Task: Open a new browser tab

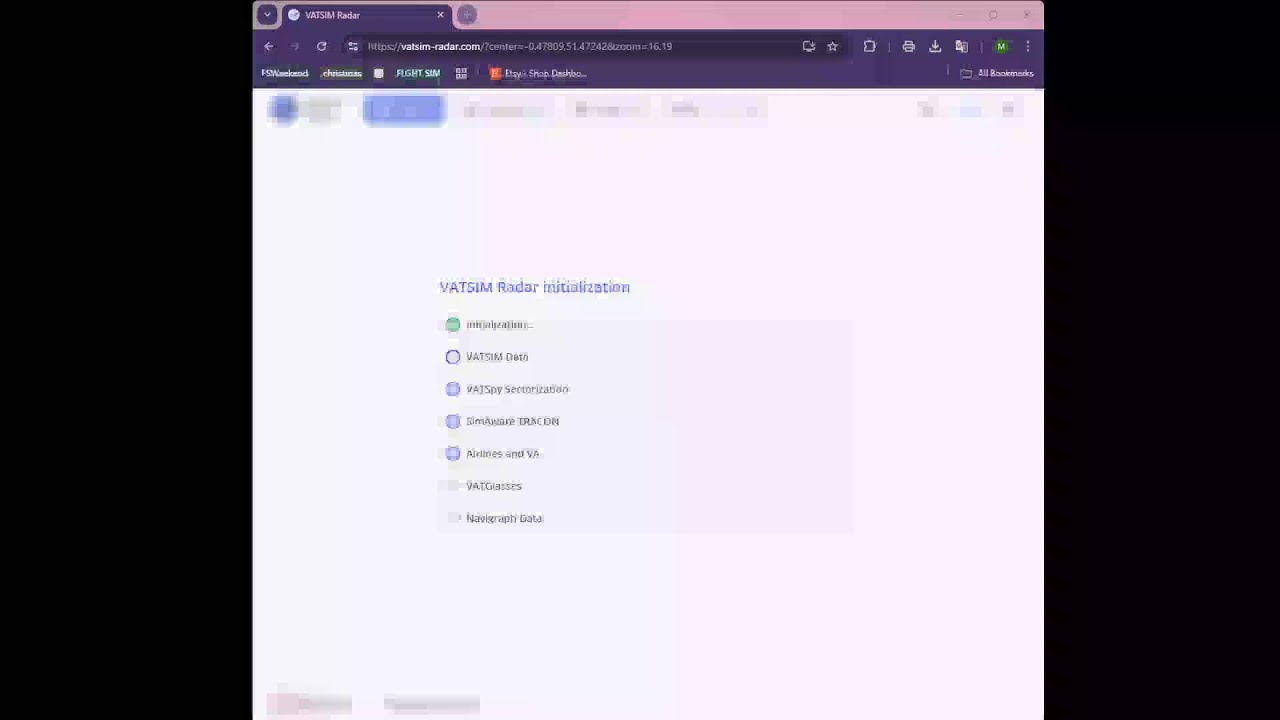Action: point(467,15)
